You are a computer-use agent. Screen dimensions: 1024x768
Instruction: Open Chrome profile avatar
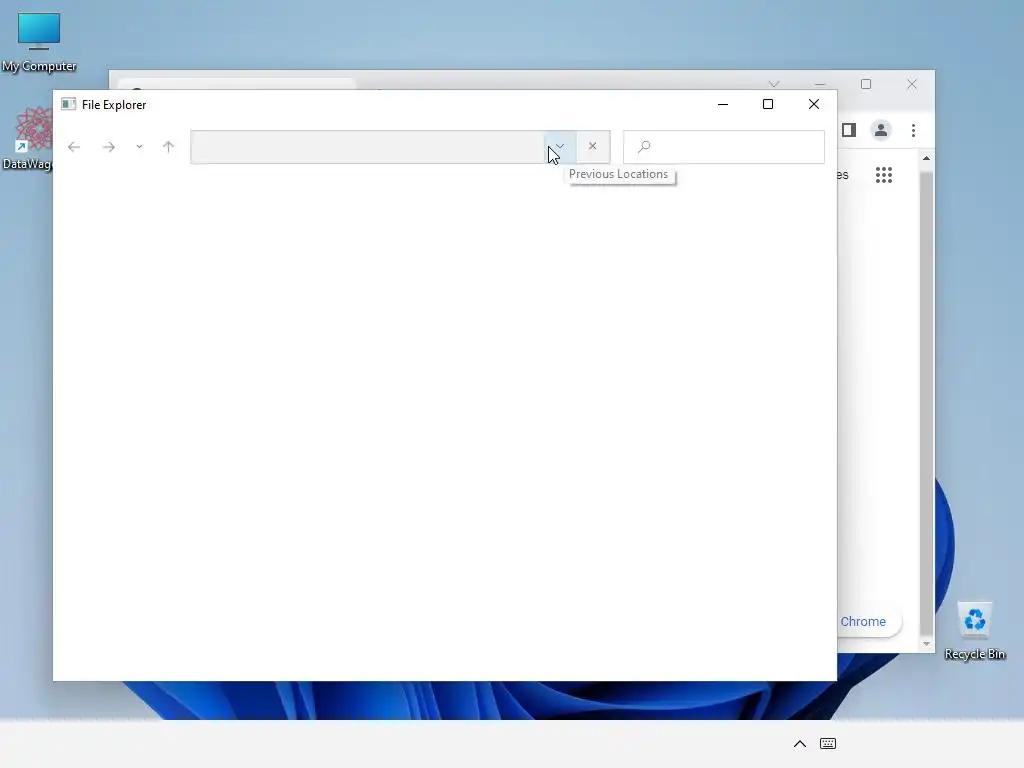pos(881,130)
